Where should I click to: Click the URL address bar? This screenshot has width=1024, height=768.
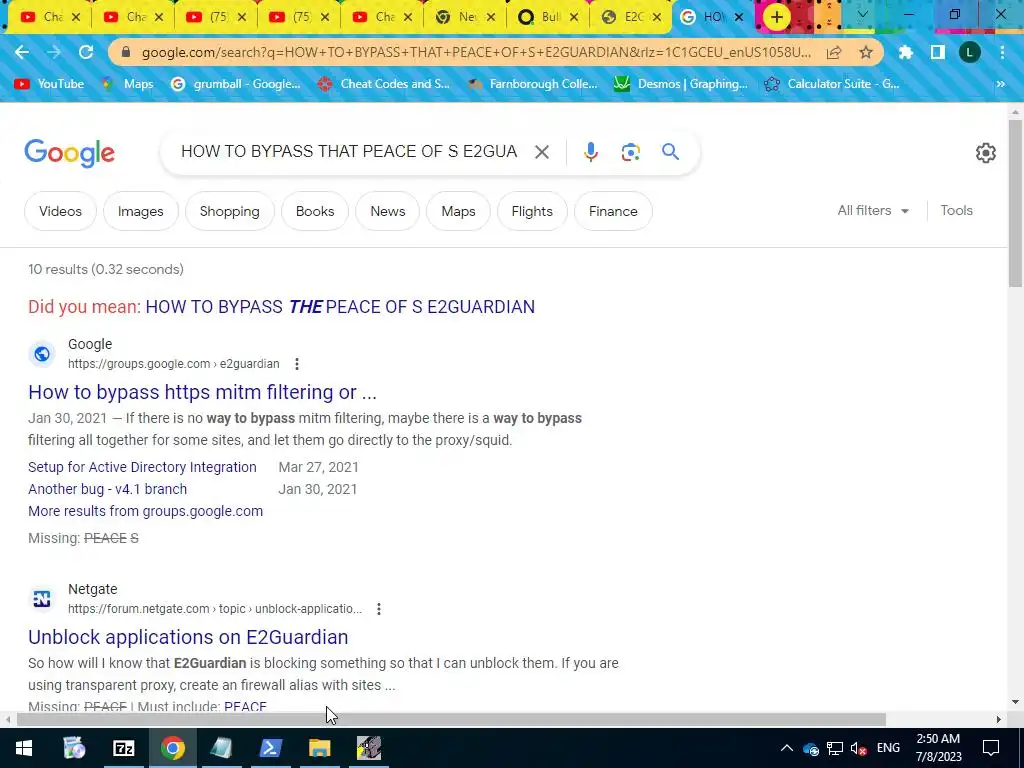tap(476, 53)
